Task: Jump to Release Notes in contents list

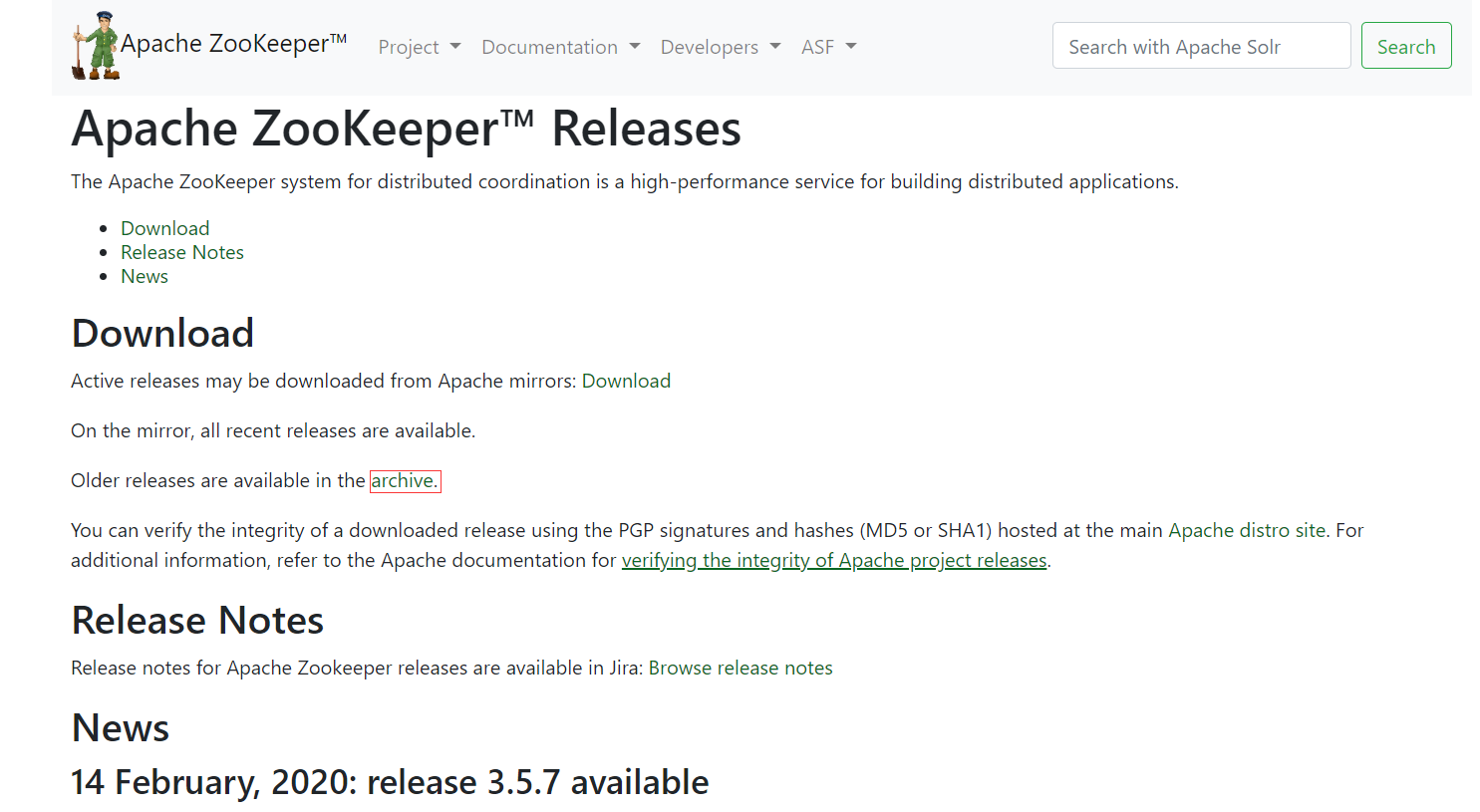Action: [x=182, y=252]
